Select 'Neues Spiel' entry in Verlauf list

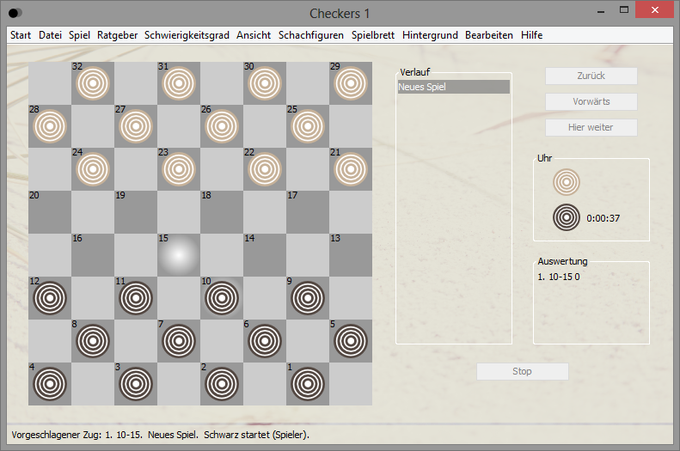(454, 87)
